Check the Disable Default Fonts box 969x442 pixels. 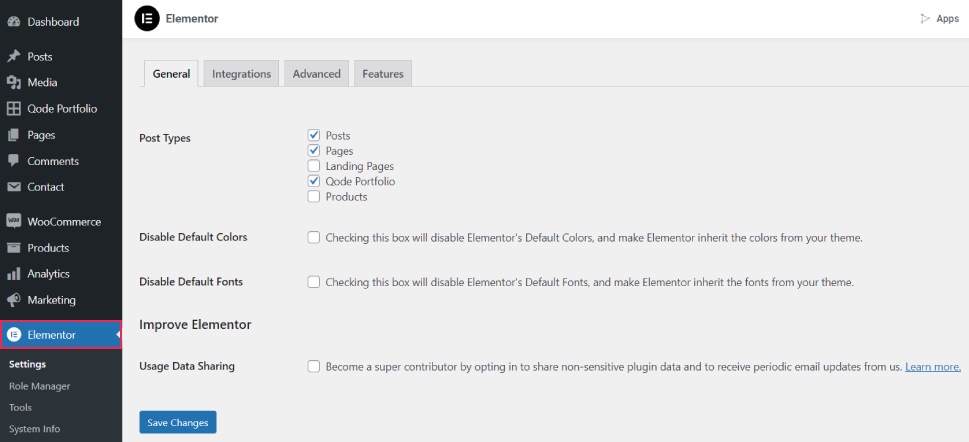point(314,282)
